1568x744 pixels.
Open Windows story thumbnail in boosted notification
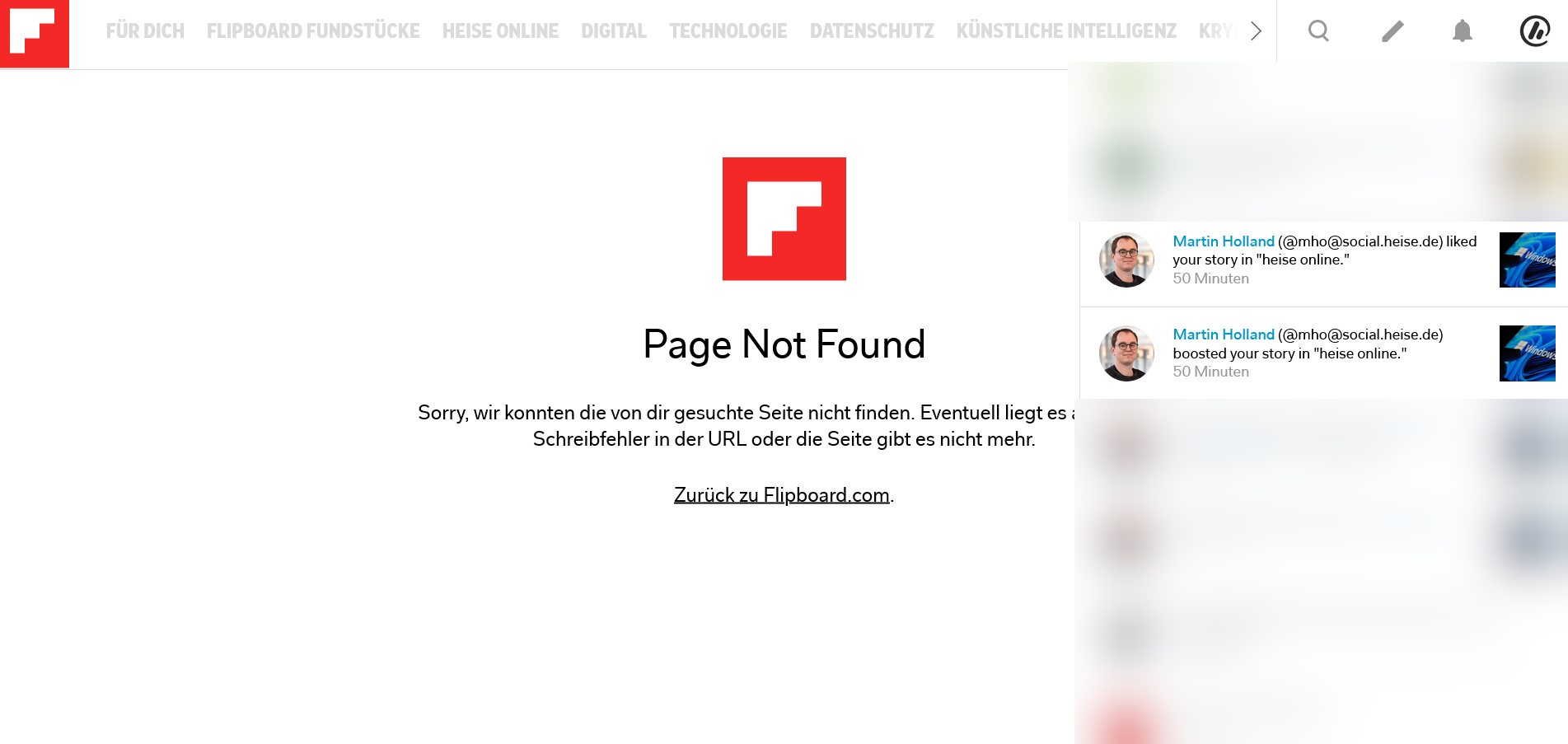pos(1527,353)
